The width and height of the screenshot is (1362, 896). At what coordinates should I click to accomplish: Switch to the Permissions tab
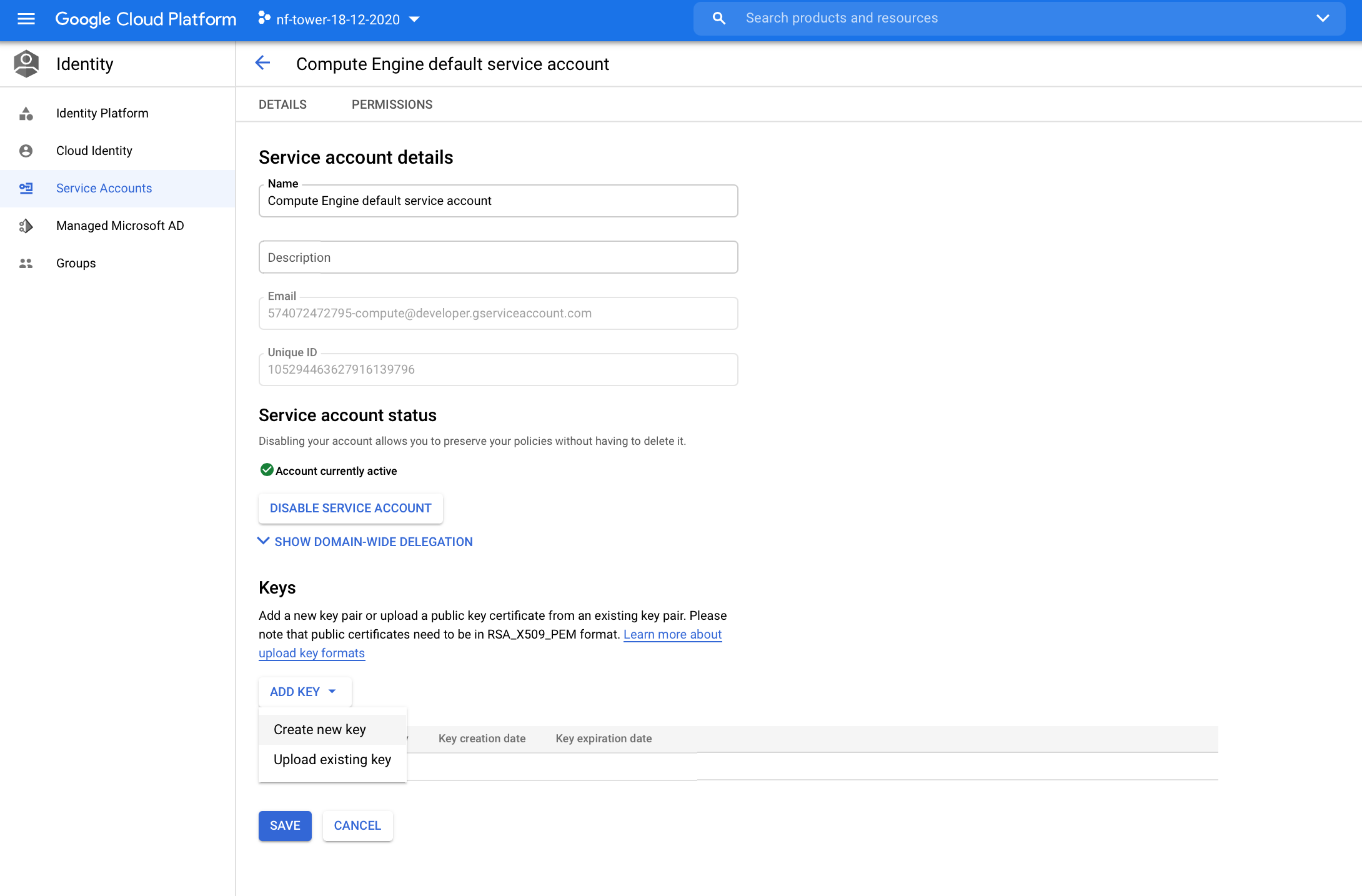point(392,104)
